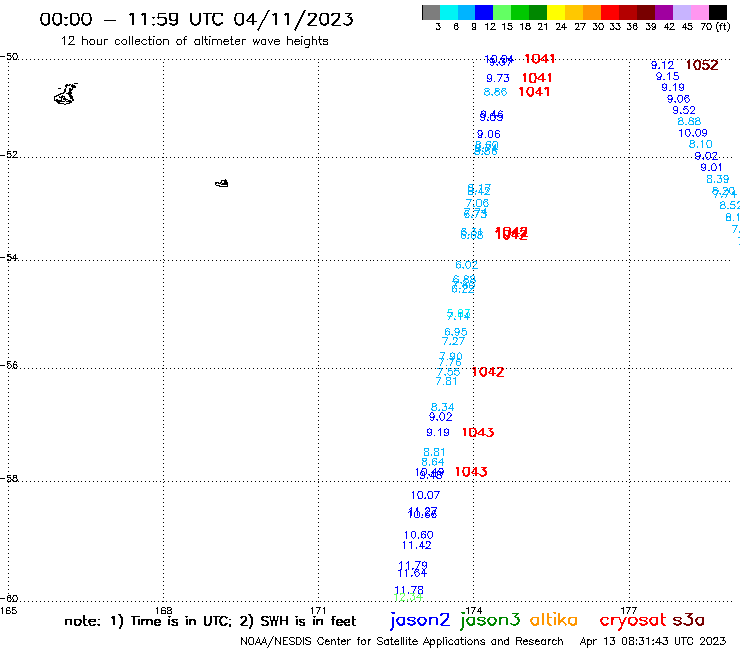740x650 pixels.
Task: Select the cryosat satellite legend label
Action: [633, 621]
